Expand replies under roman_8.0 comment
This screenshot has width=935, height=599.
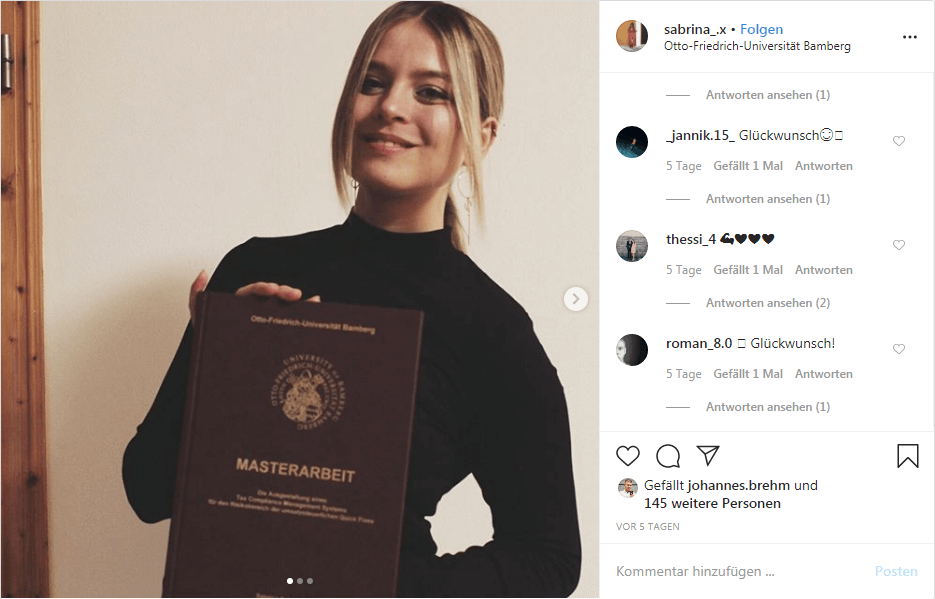(767, 407)
